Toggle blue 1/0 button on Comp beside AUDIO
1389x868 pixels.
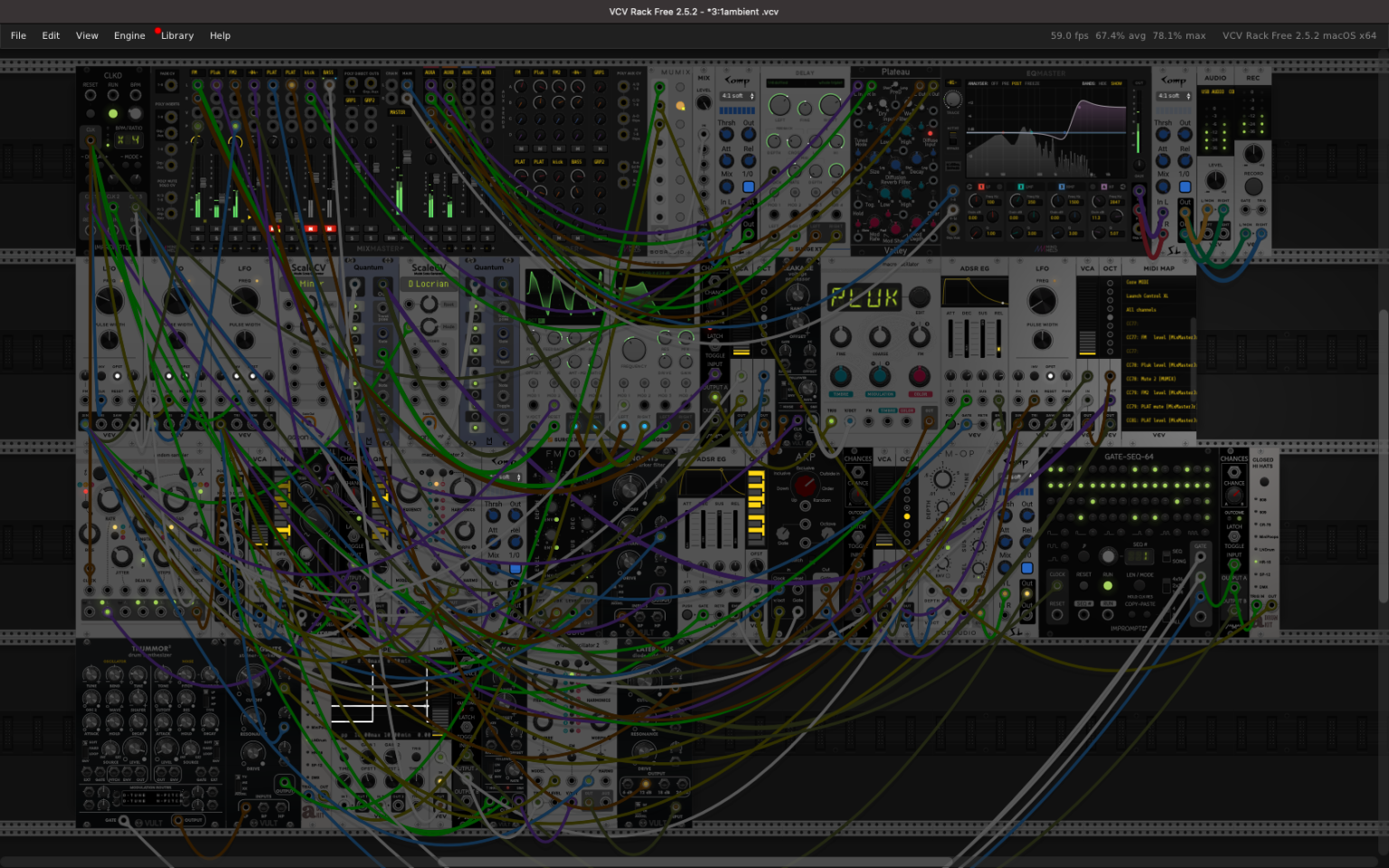point(1185,187)
